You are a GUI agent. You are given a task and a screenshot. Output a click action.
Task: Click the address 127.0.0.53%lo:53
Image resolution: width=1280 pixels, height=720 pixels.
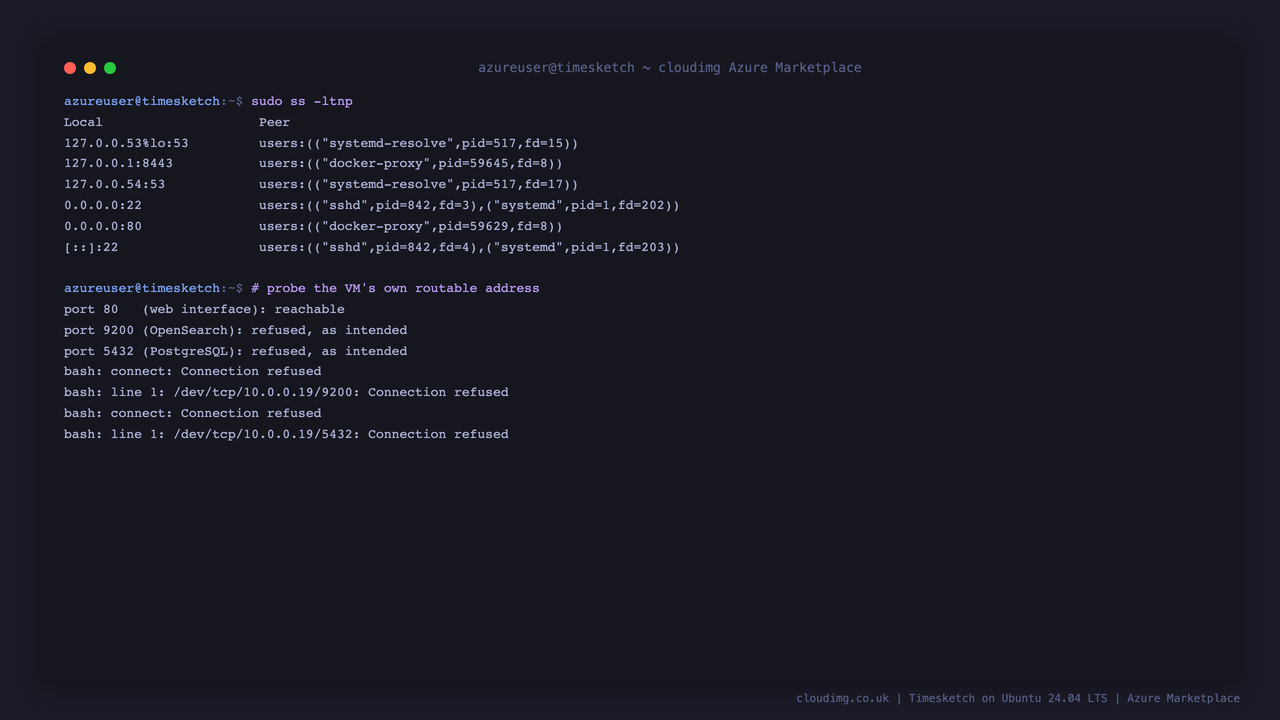point(126,143)
